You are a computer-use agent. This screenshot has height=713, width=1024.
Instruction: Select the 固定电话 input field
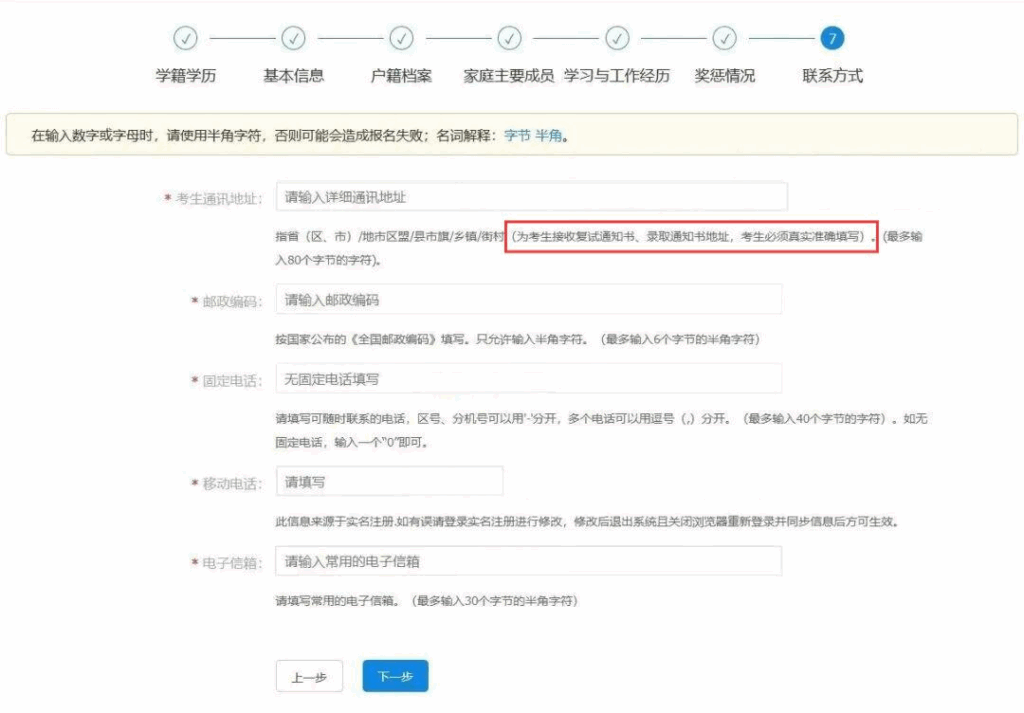click(528, 379)
